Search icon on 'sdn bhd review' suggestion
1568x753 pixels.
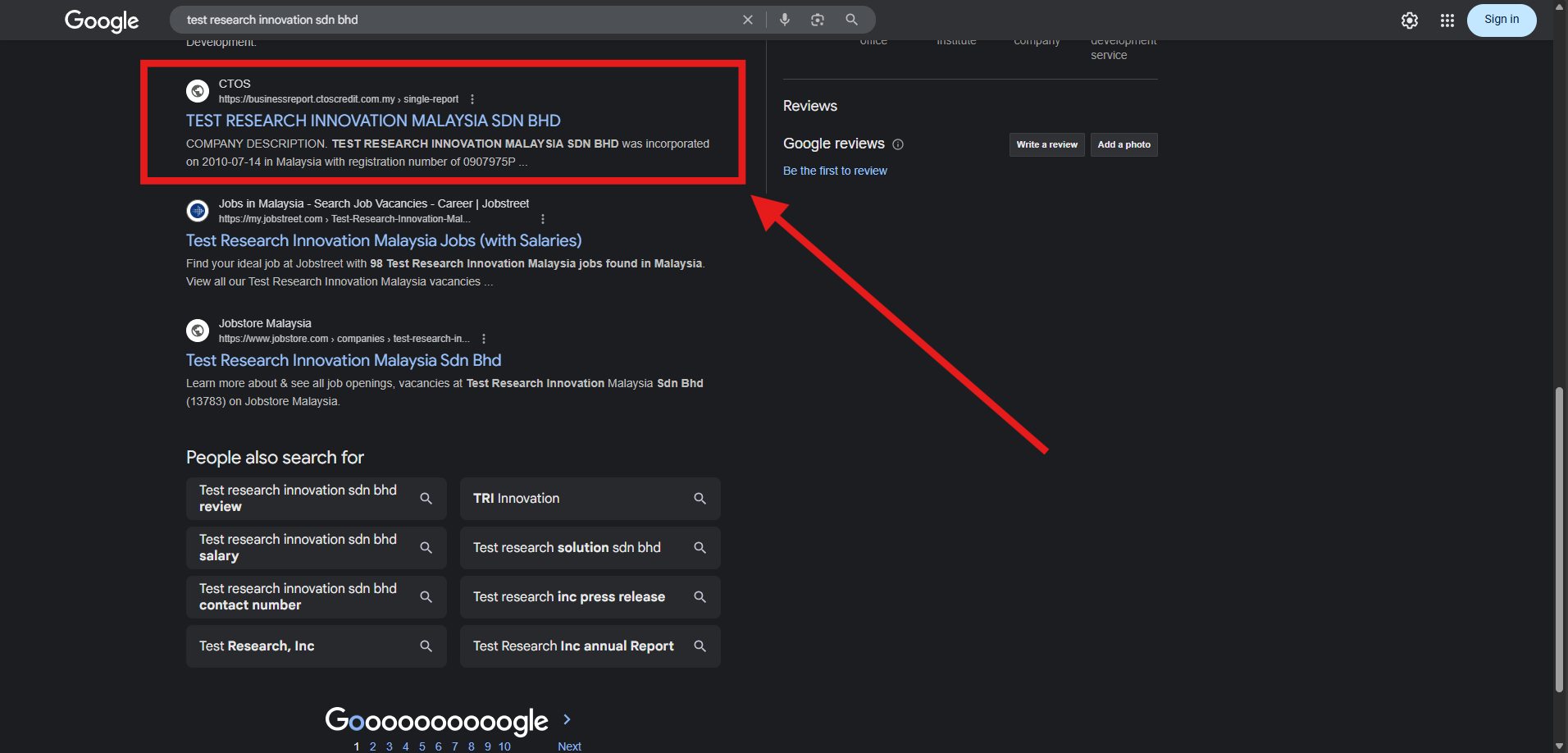426,499
